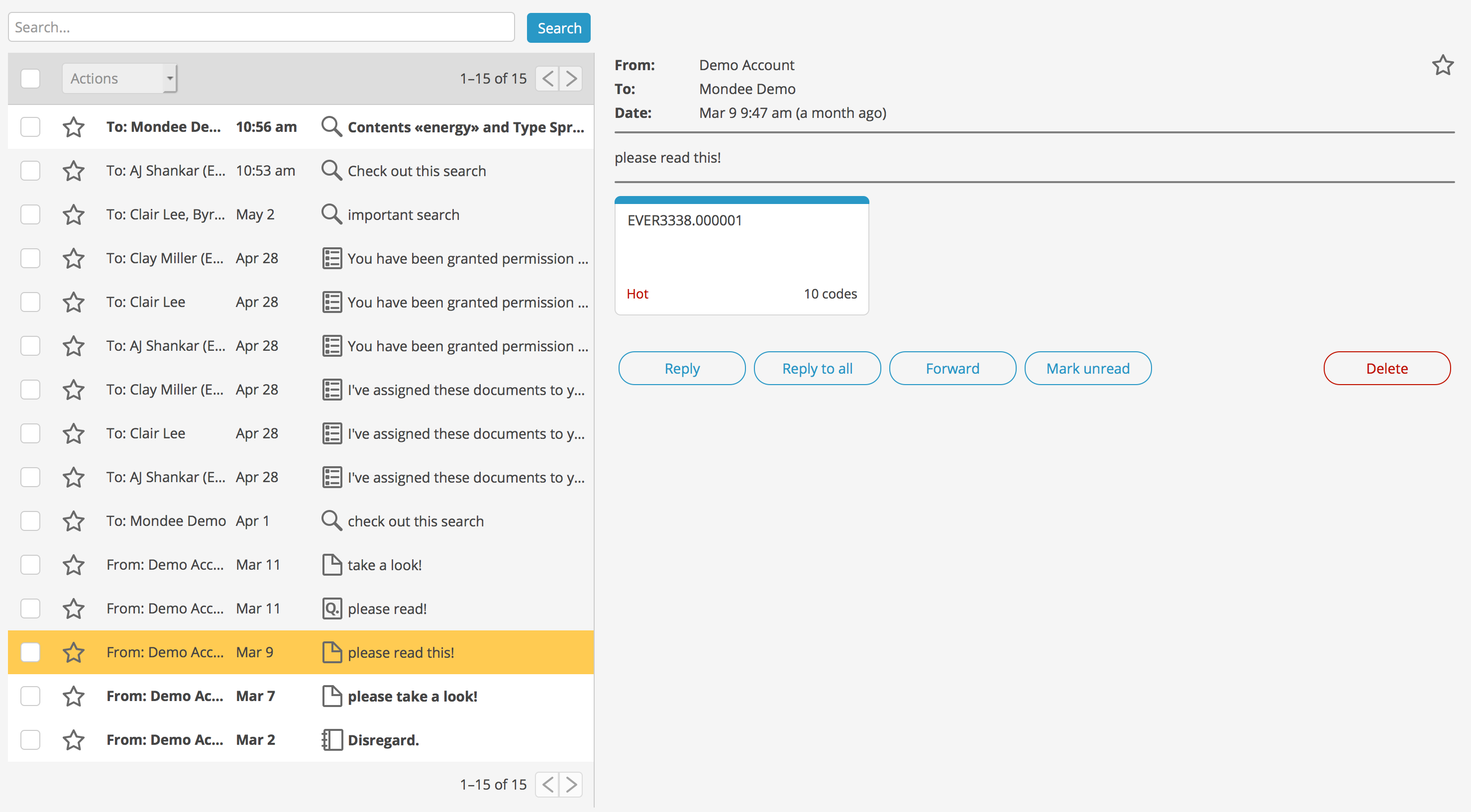This screenshot has height=812, width=1471.
Task: Click magnifier icon beside 'important search'
Action: coord(331,214)
